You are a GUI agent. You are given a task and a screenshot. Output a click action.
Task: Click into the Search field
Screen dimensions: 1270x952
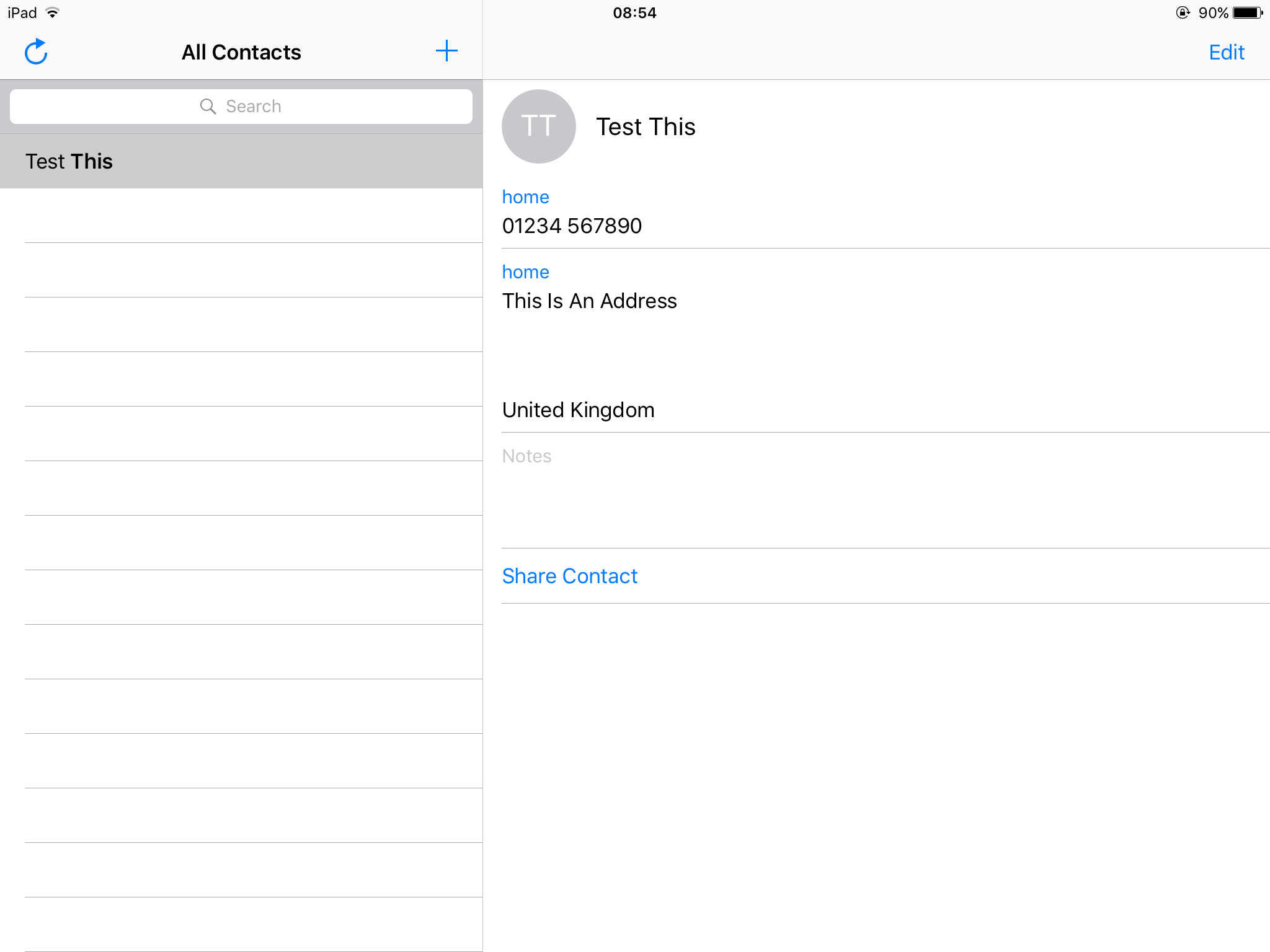pyautogui.click(x=241, y=107)
